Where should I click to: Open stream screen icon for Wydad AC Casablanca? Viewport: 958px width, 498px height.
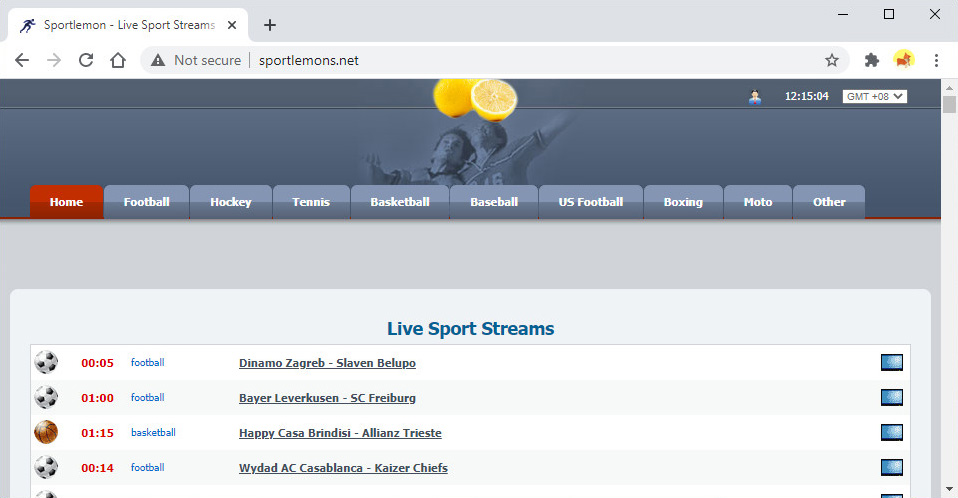[x=892, y=467]
